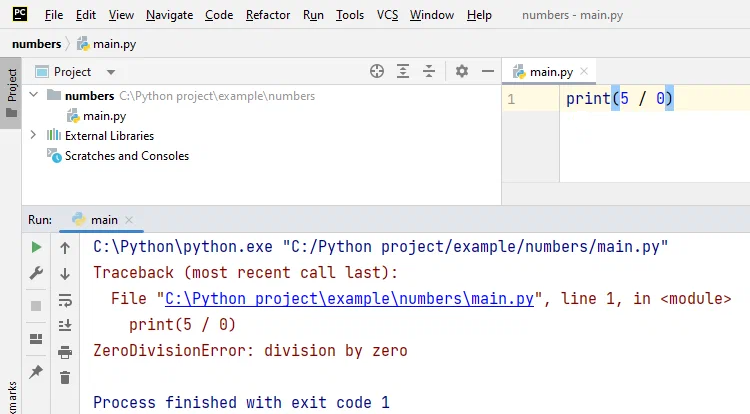The width and height of the screenshot is (750, 414).
Task: Switch to main.py editor tab
Action: pos(550,72)
